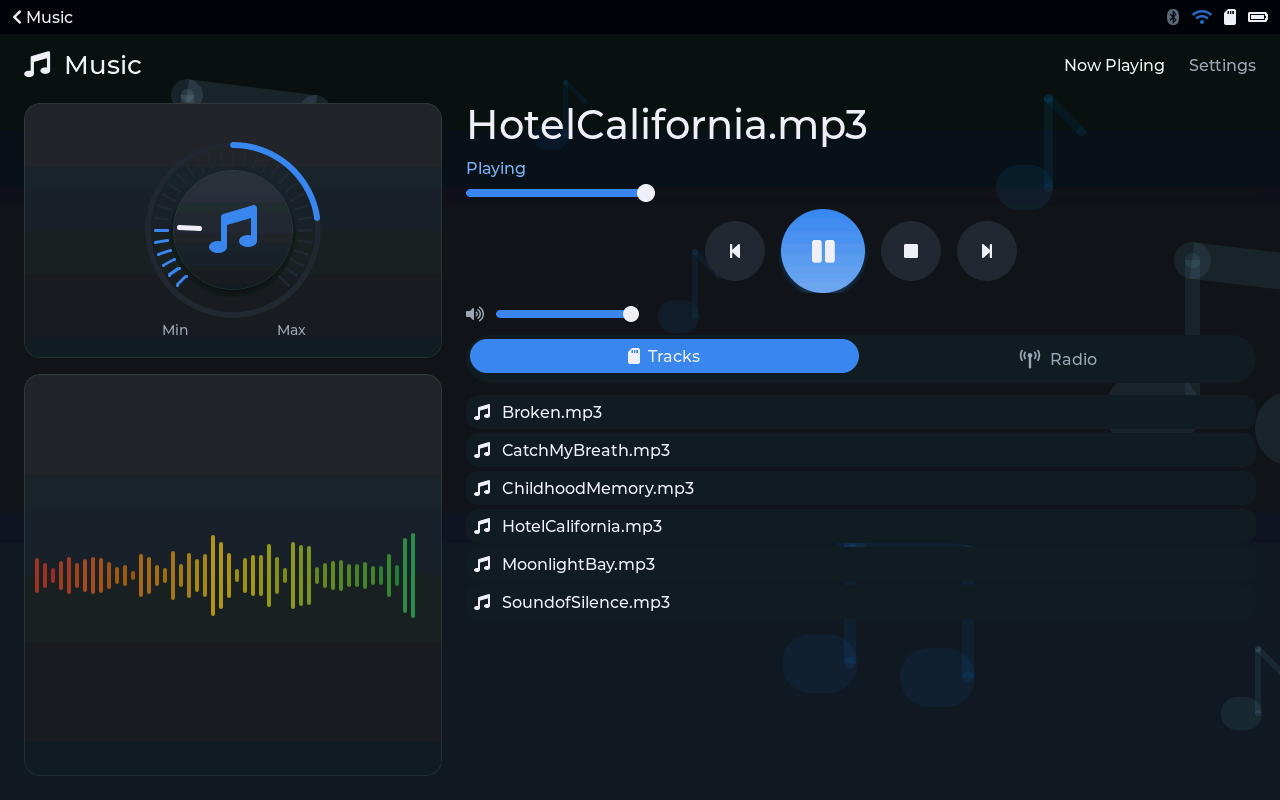Screen dimensions: 1280x800
Task: Click the Playing status text
Action: tap(496, 168)
